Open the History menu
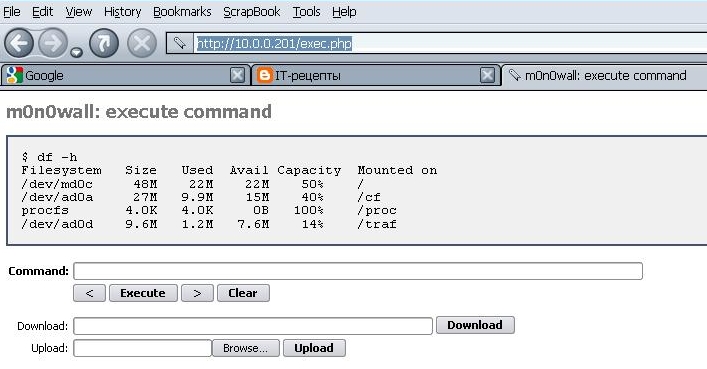Viewport: 707px width, 369px height. [122, 12]
